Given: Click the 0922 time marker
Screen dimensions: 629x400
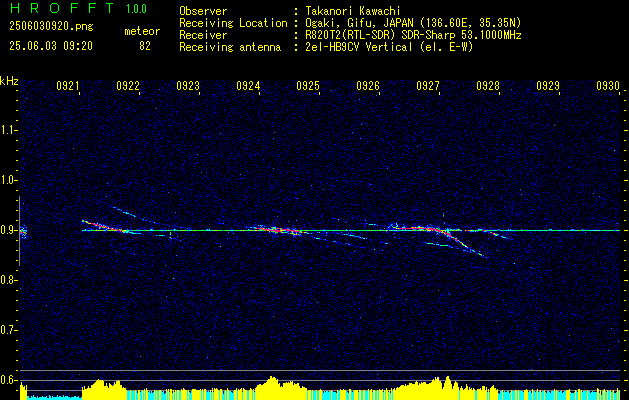Looking at the screenshot, I should (x=128, y=86).
